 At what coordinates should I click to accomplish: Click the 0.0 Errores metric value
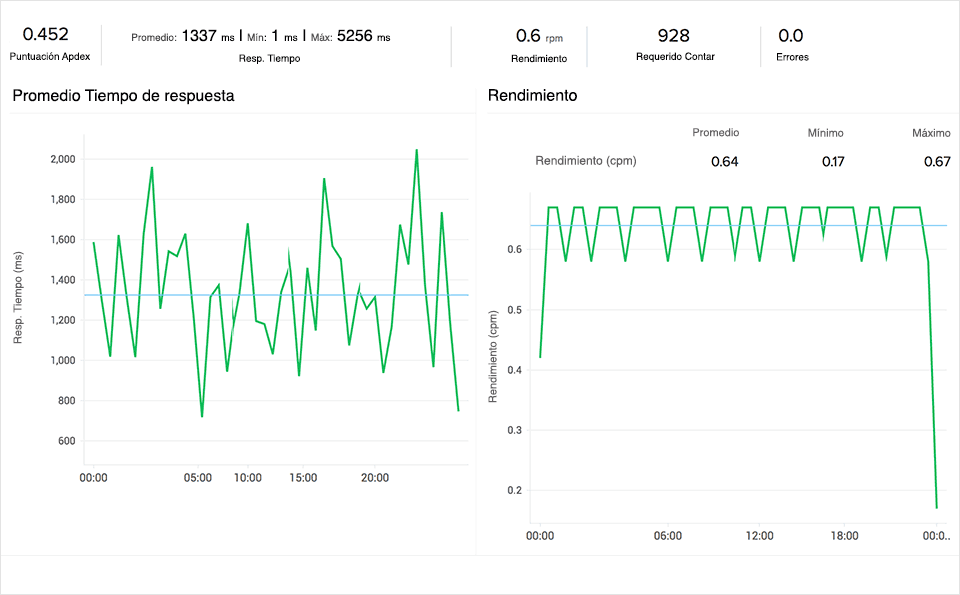(790, 36)
